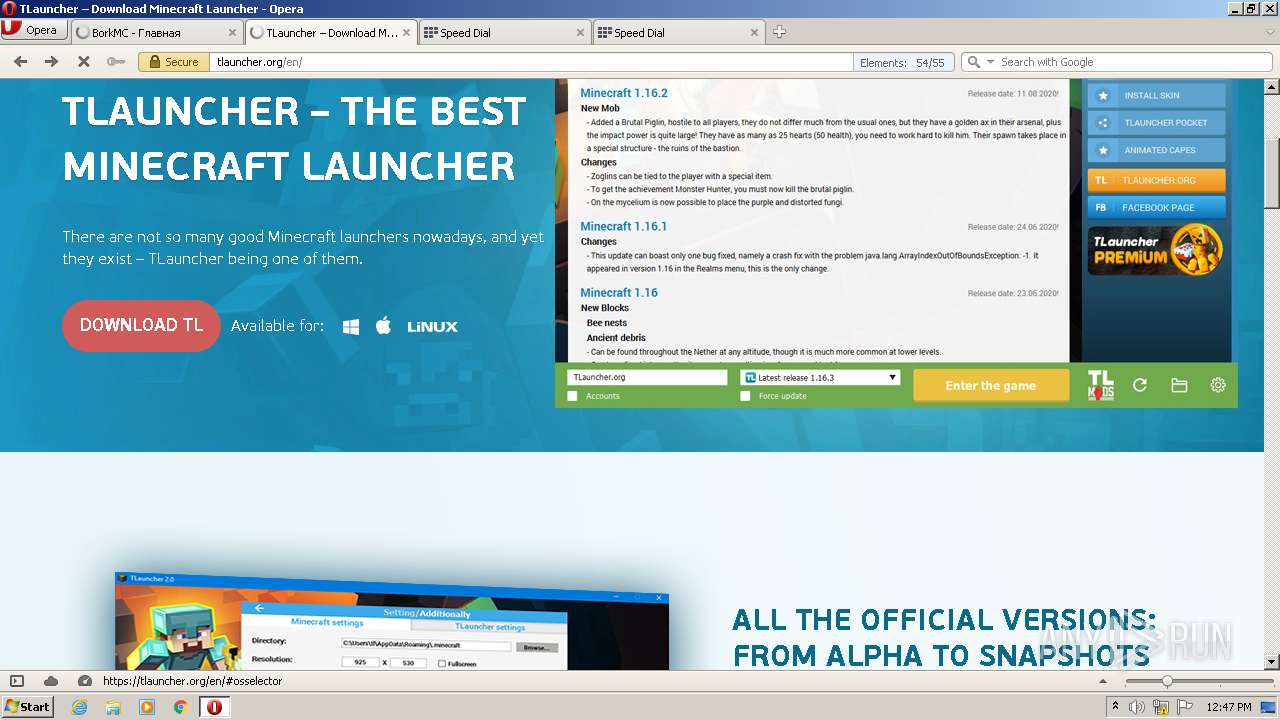The width and height of the screenshot is (1280, 720).
Task: Open the Opera menu button
Action: point(33,30)
